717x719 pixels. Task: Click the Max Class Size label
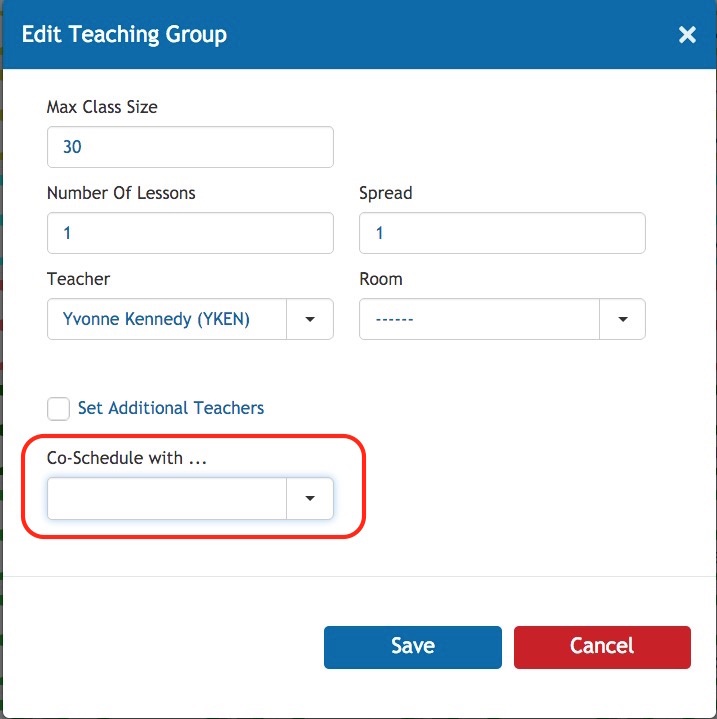coord(102,107)
